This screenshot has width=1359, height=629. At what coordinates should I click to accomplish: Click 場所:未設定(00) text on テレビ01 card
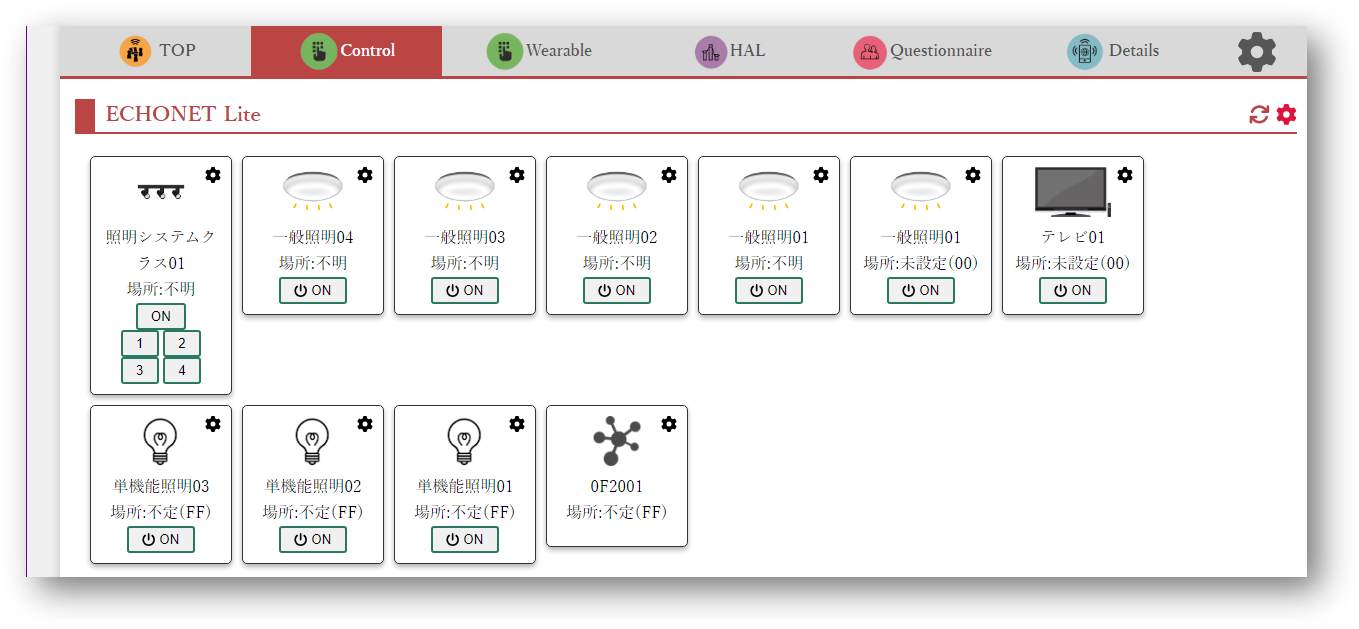(x=1073, y=264)
